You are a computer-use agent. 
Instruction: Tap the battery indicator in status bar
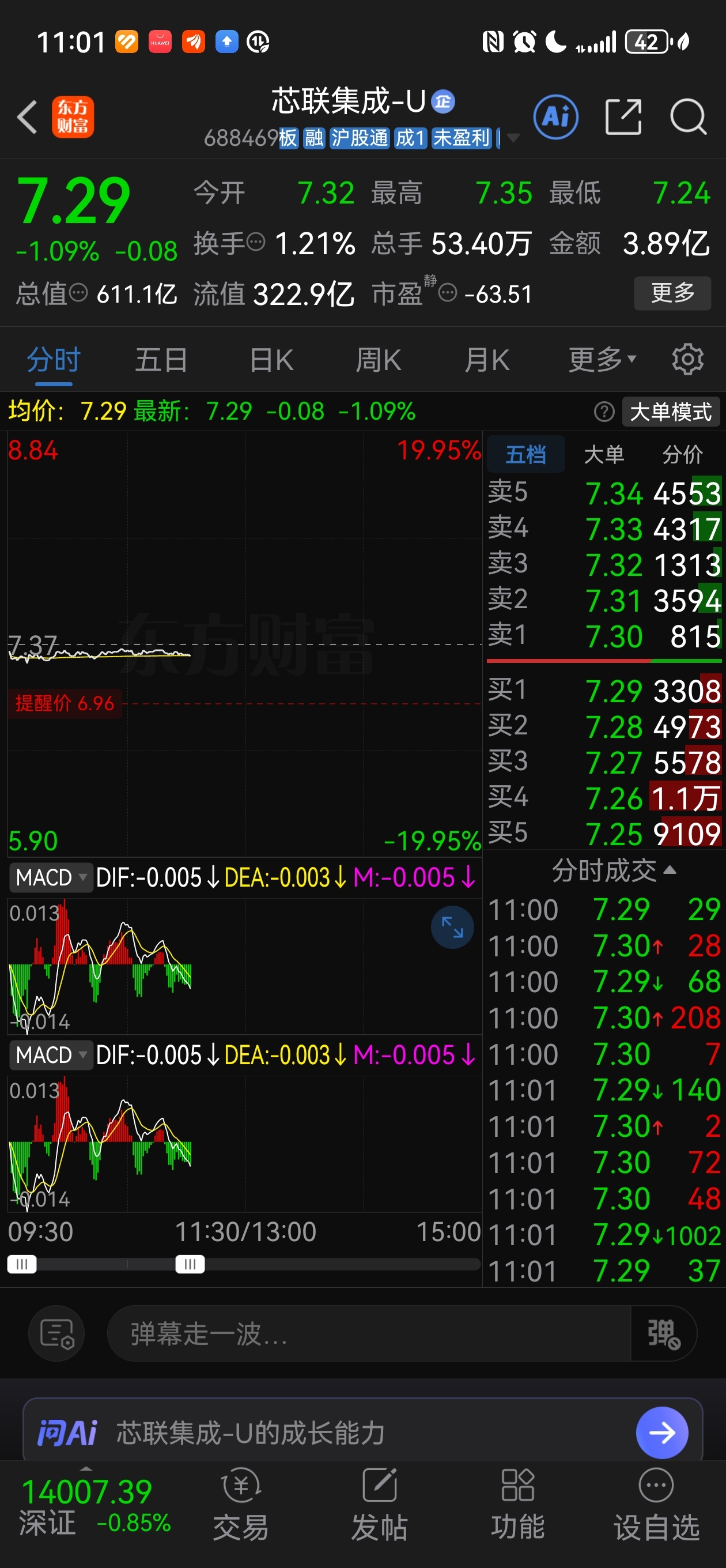coord(649,42)
